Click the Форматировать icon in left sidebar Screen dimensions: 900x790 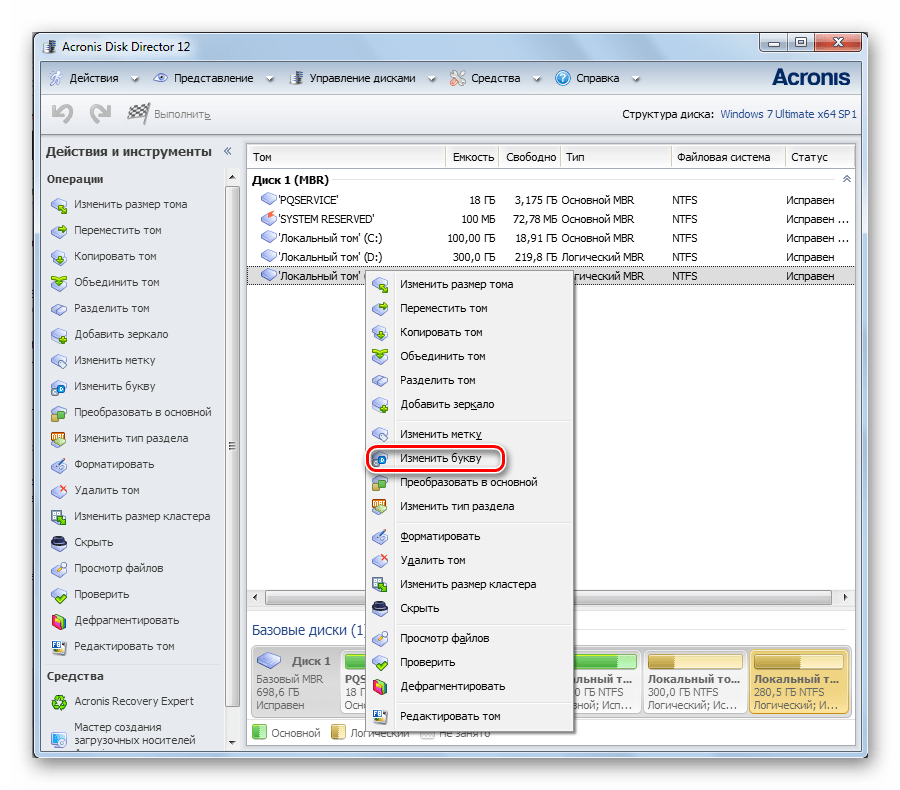[58, 464]
